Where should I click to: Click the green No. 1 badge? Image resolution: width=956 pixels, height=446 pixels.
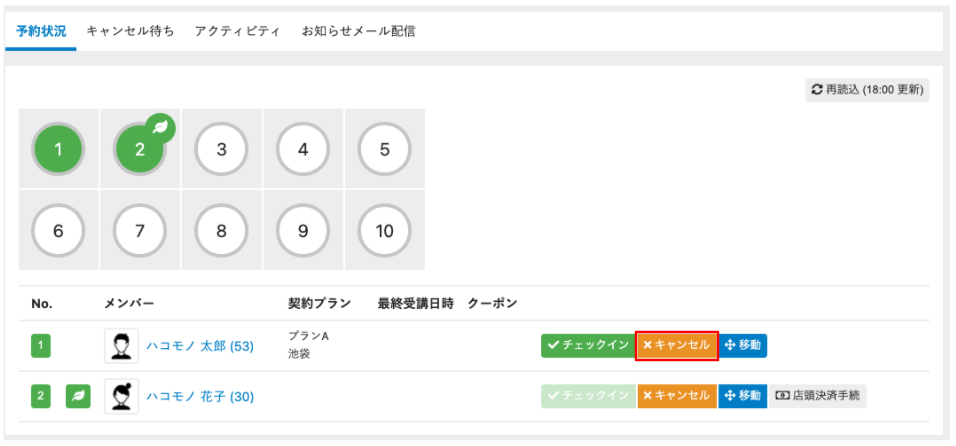[41, 346]
